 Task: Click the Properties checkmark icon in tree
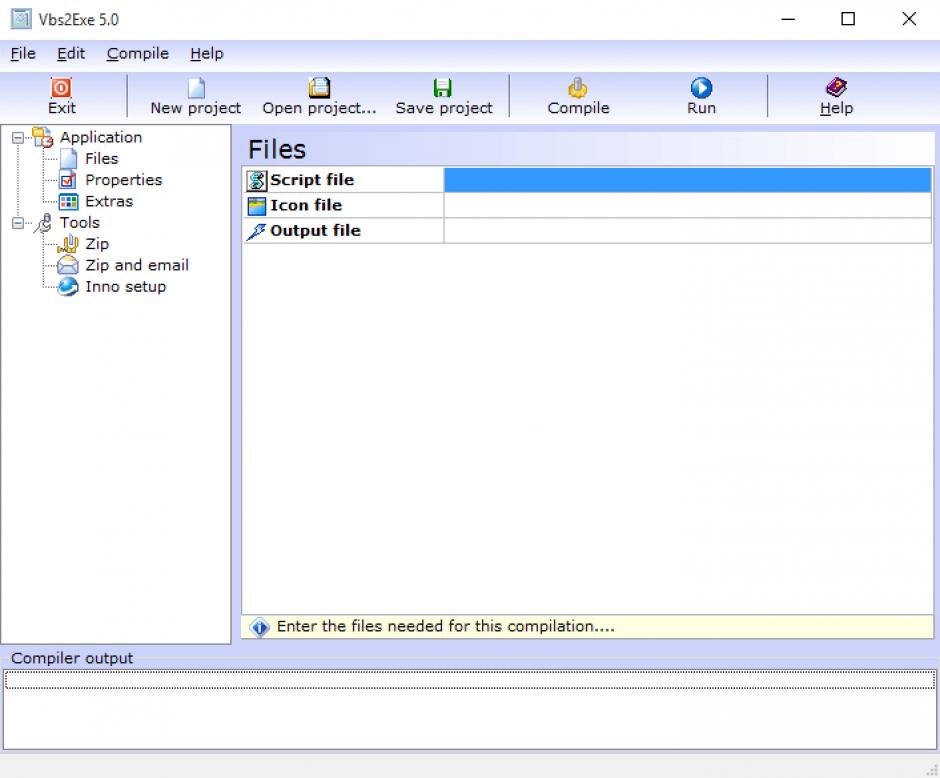pyautogui.click(x=68, y=180)
